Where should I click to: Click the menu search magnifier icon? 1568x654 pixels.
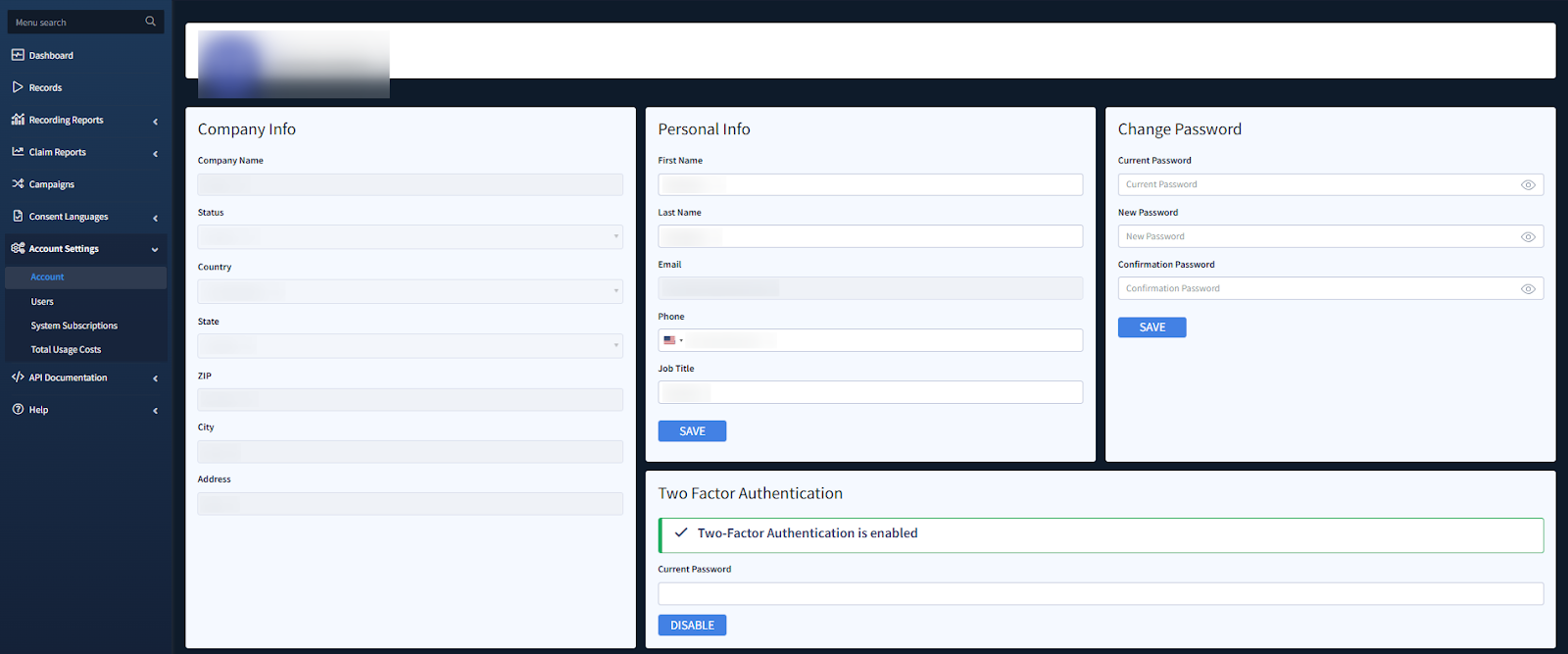(150, 22)
